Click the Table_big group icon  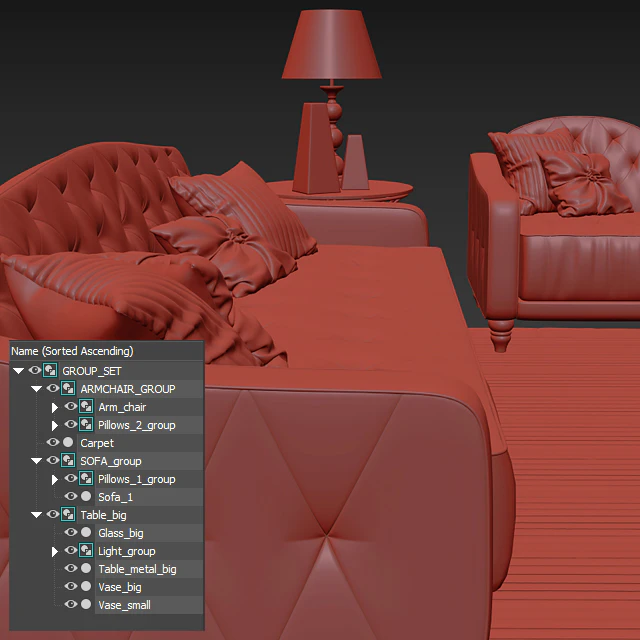click(x=68, y=514)
